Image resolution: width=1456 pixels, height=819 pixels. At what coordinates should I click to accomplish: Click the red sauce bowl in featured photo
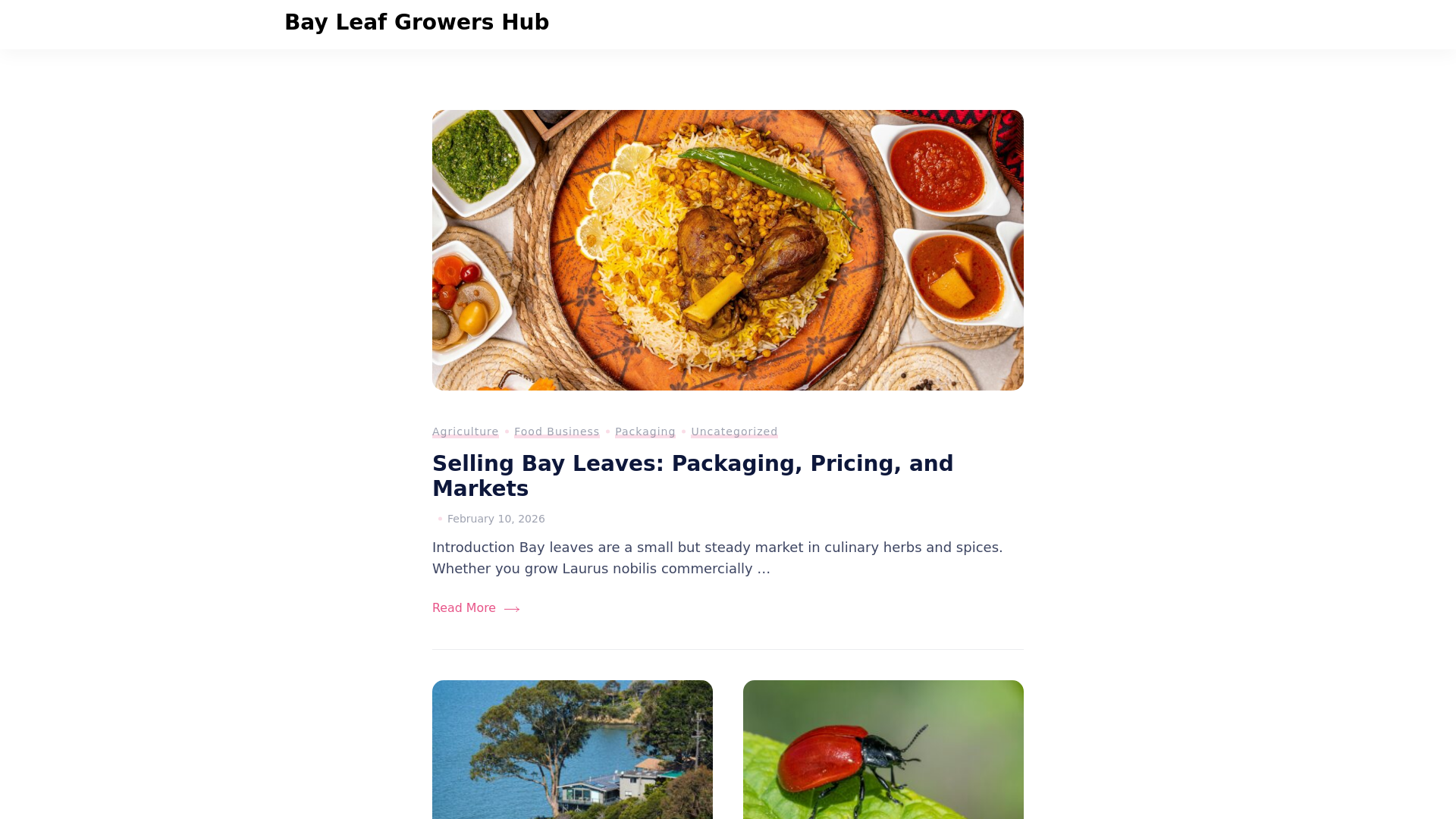pos(939,171)
